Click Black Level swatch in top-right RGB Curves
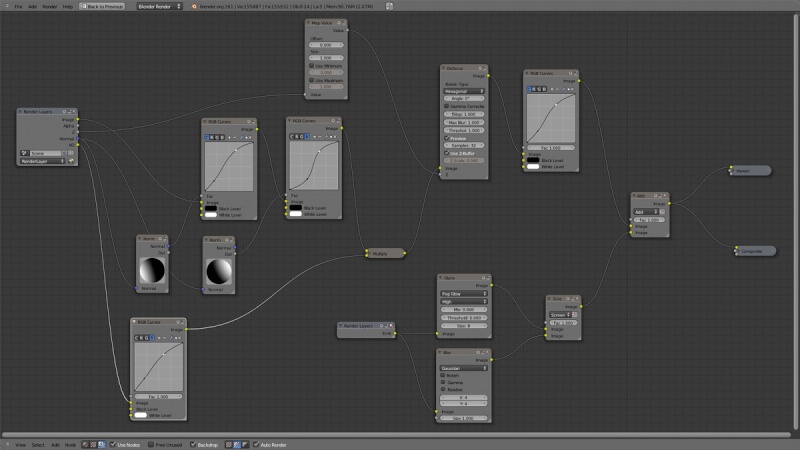Viewport: 800px width, 450px height. (533, 160)
